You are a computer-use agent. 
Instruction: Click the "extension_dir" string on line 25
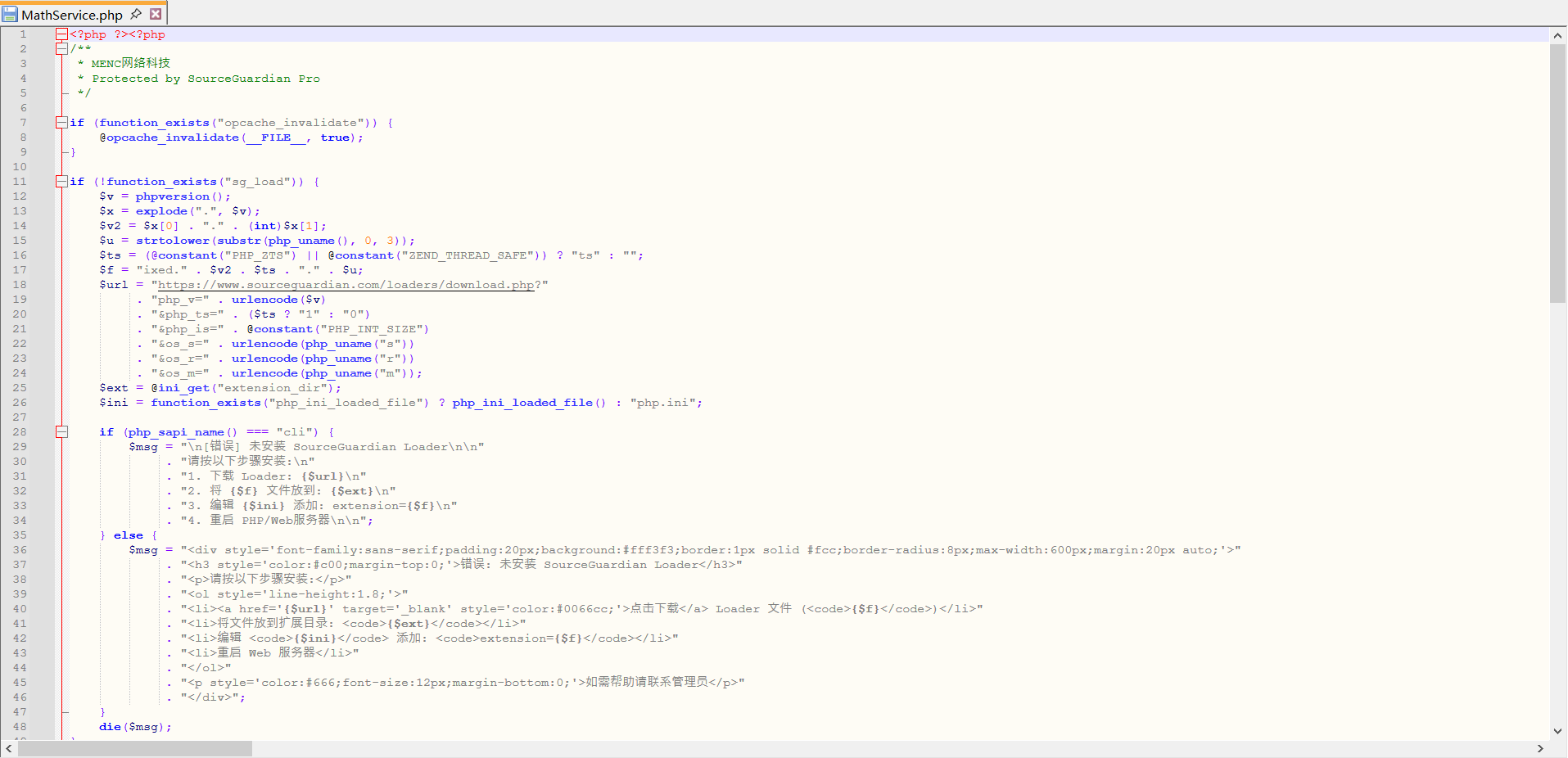click(272, 388)
